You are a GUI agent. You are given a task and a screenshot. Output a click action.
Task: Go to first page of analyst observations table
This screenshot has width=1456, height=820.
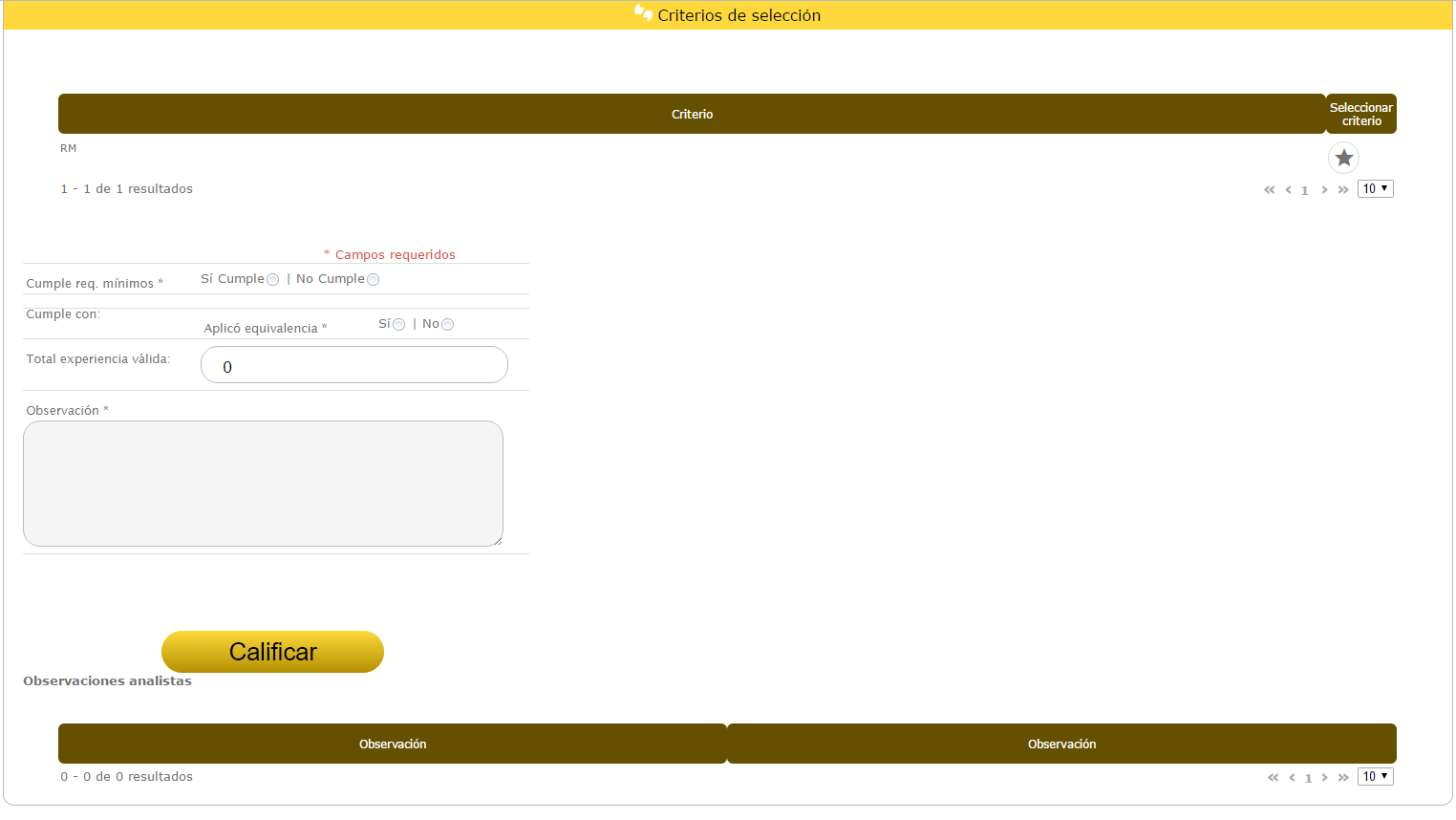1273,778
